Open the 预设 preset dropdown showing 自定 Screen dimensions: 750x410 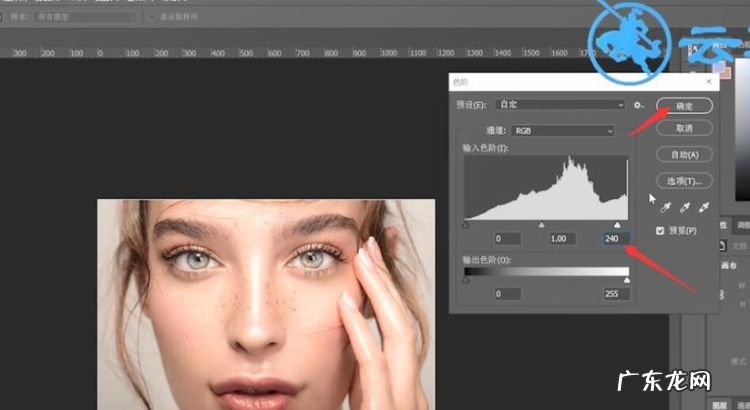pos(560,104)
